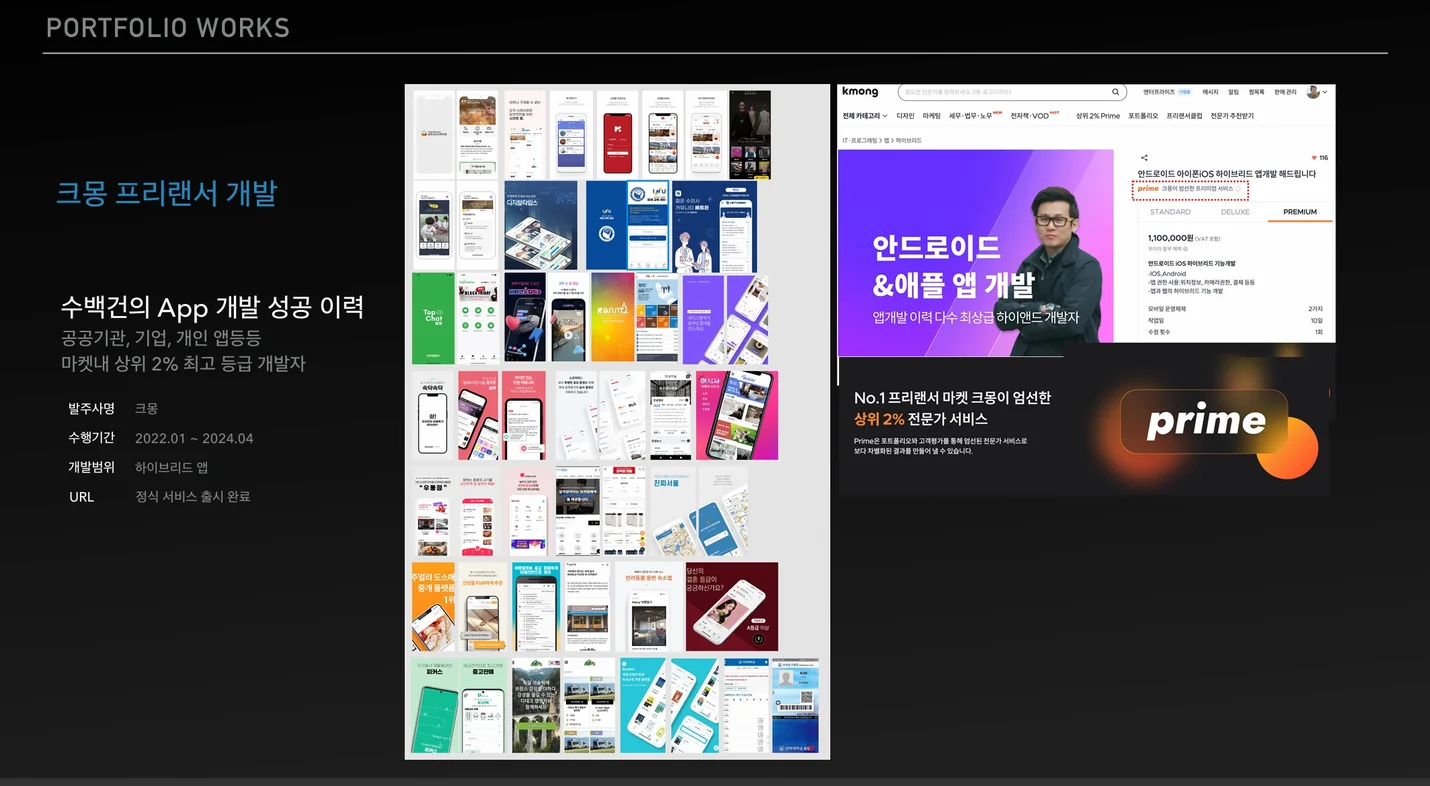Click the dark red wedding grade app thumbnail
Screen dimensions: 1430x786
(732, 606)
